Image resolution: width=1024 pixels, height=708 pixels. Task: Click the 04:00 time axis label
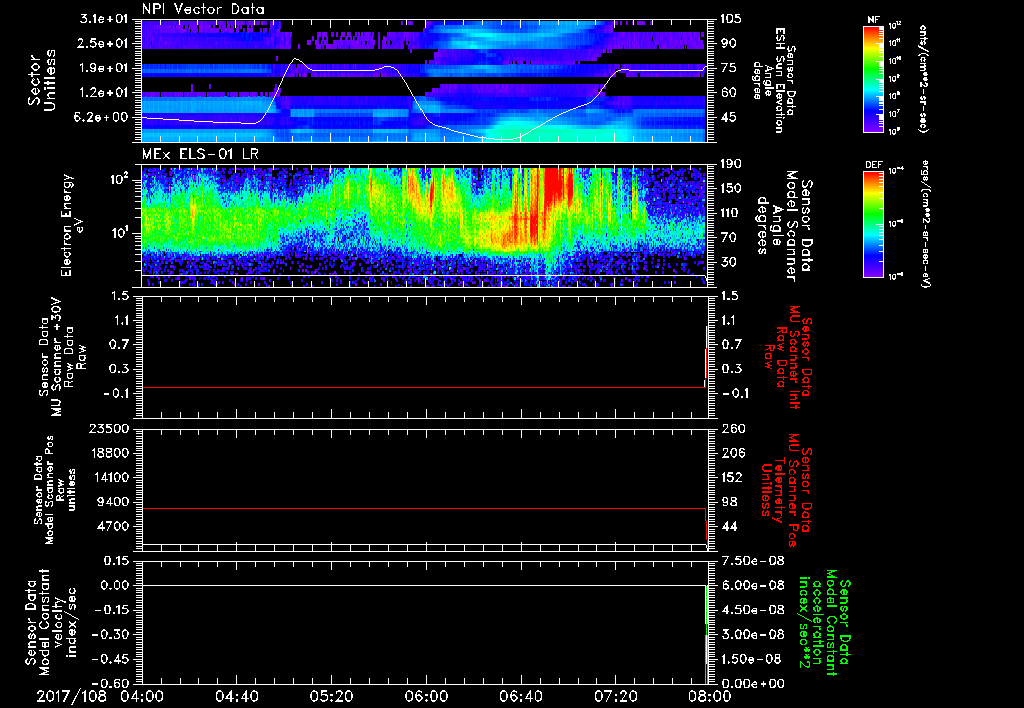click(142, 694)
